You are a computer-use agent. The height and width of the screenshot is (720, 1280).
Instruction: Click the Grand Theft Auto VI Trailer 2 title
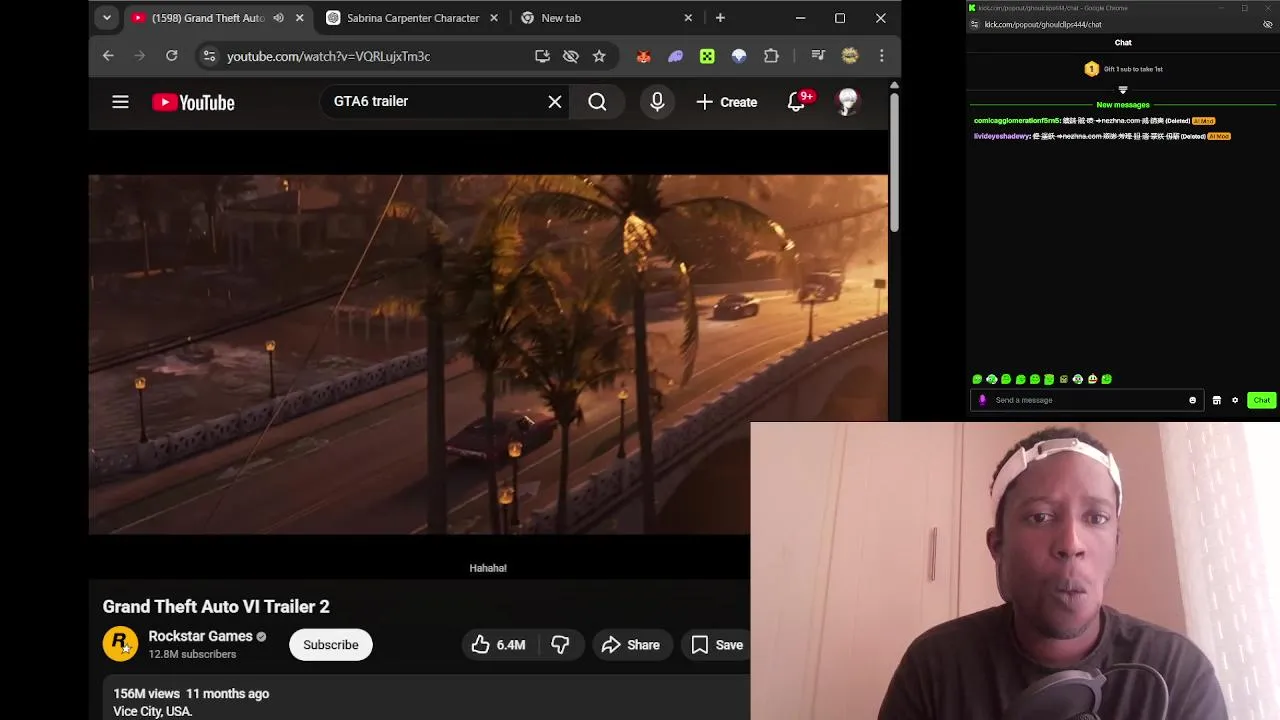216,607
